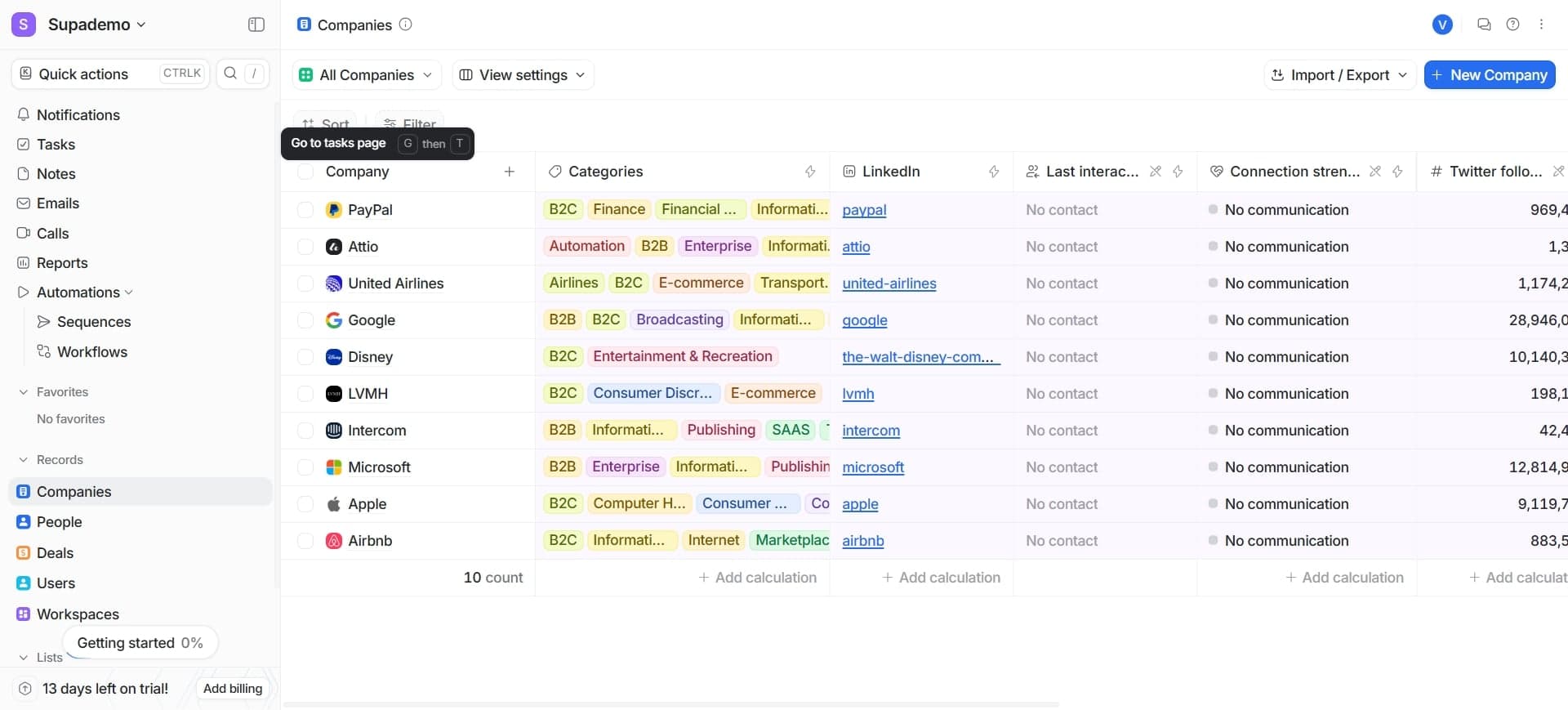Open the help question mark icon
Image resolution: width=1568 pixels, height=710 pixels.
(1512, 25)
